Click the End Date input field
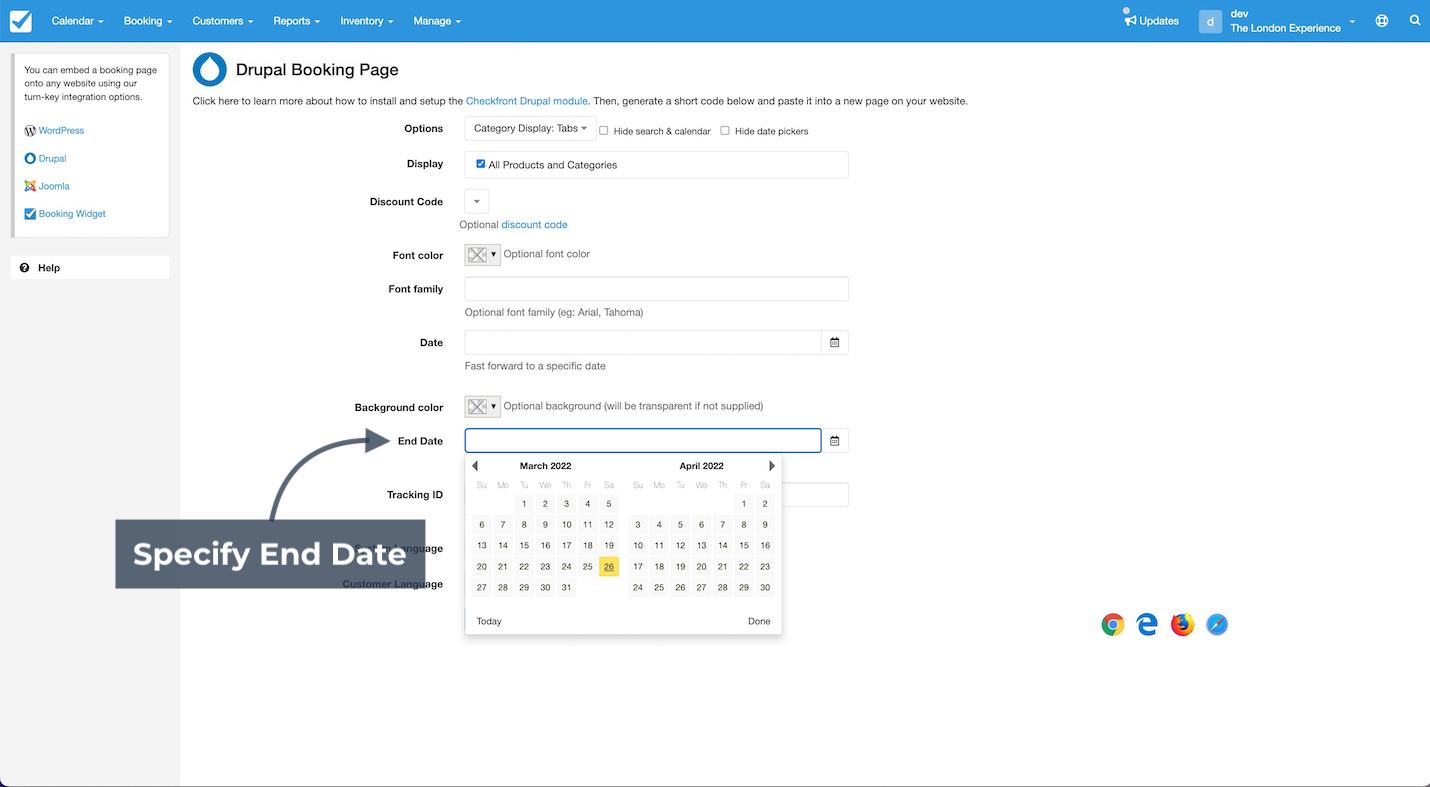The height and width of the screenshot is (787, 1430). tap(643, 440)
